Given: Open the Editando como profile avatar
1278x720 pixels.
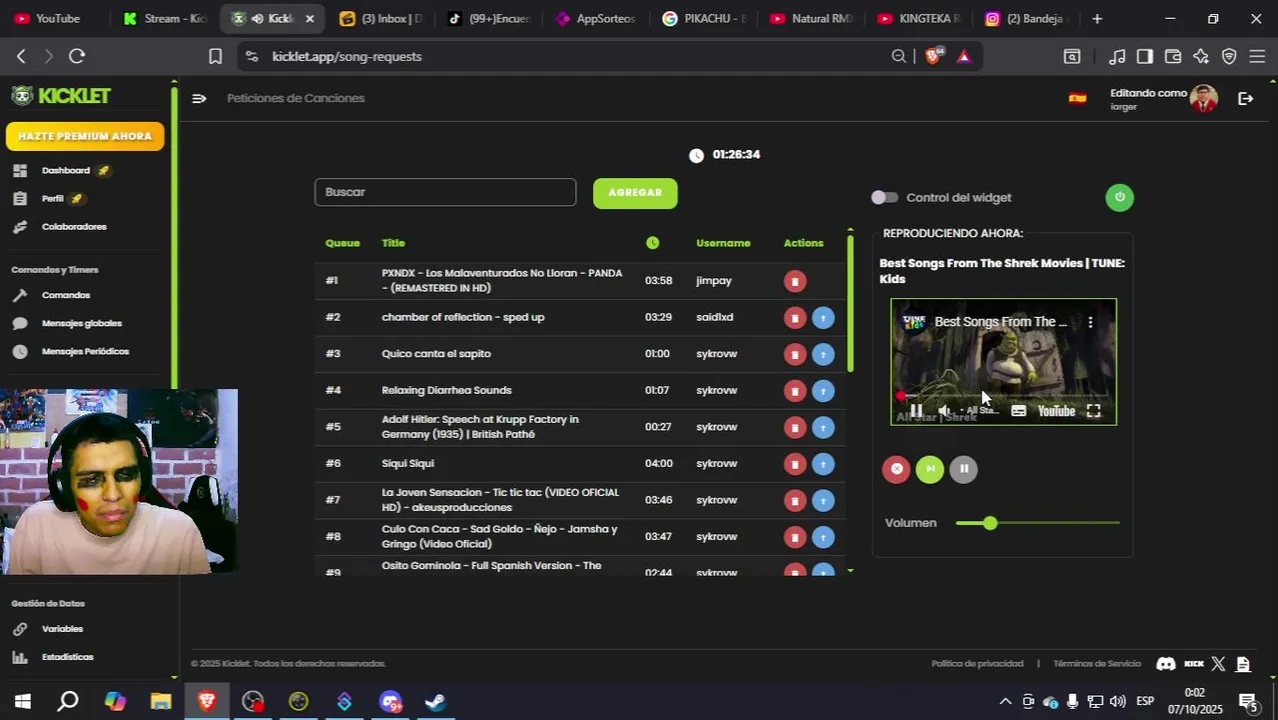Looking at the screenshot, I should click(x=1204, y=98).
